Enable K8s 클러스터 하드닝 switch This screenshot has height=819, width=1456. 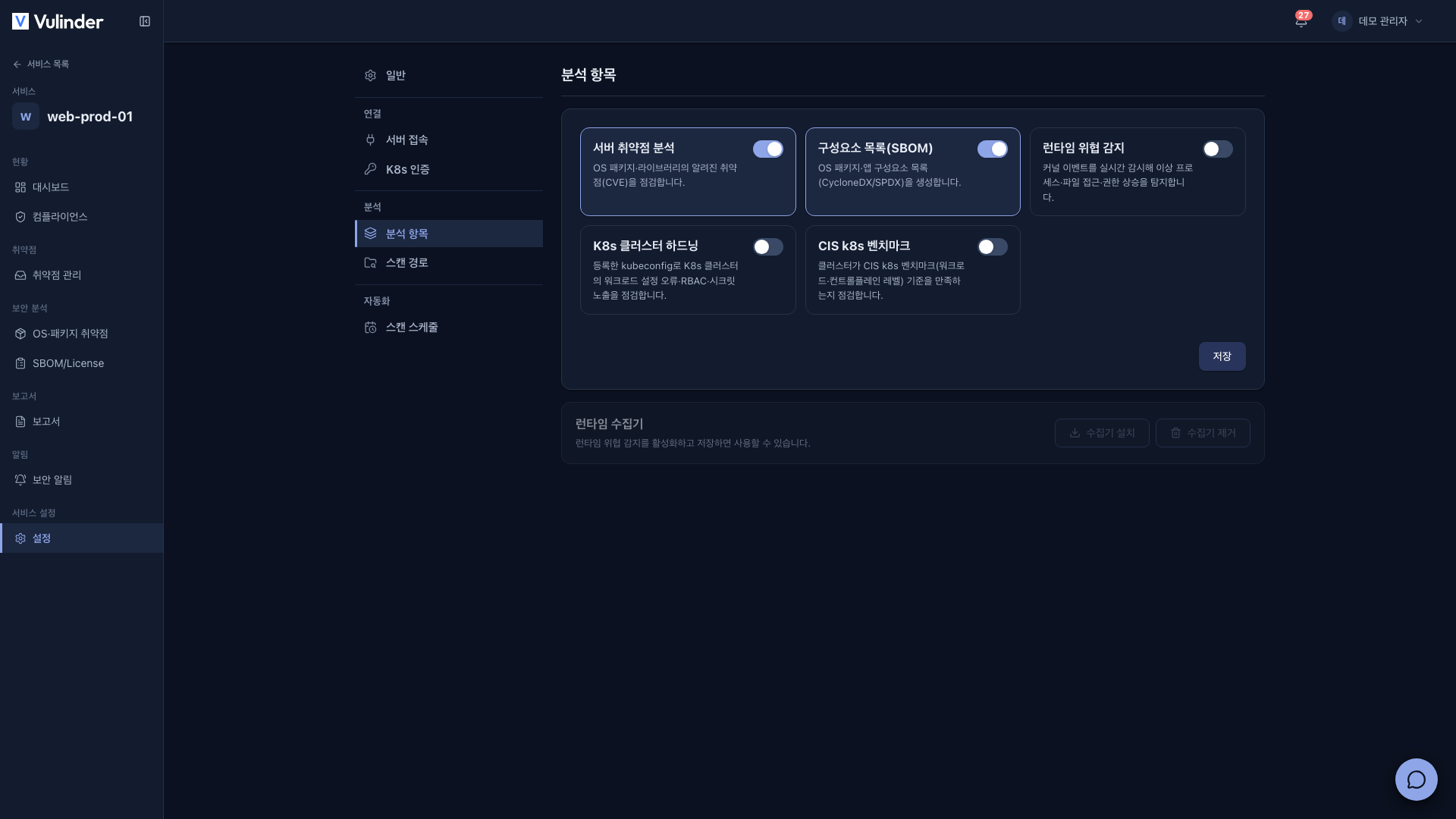pyautogui.click(x=767, y=247)
